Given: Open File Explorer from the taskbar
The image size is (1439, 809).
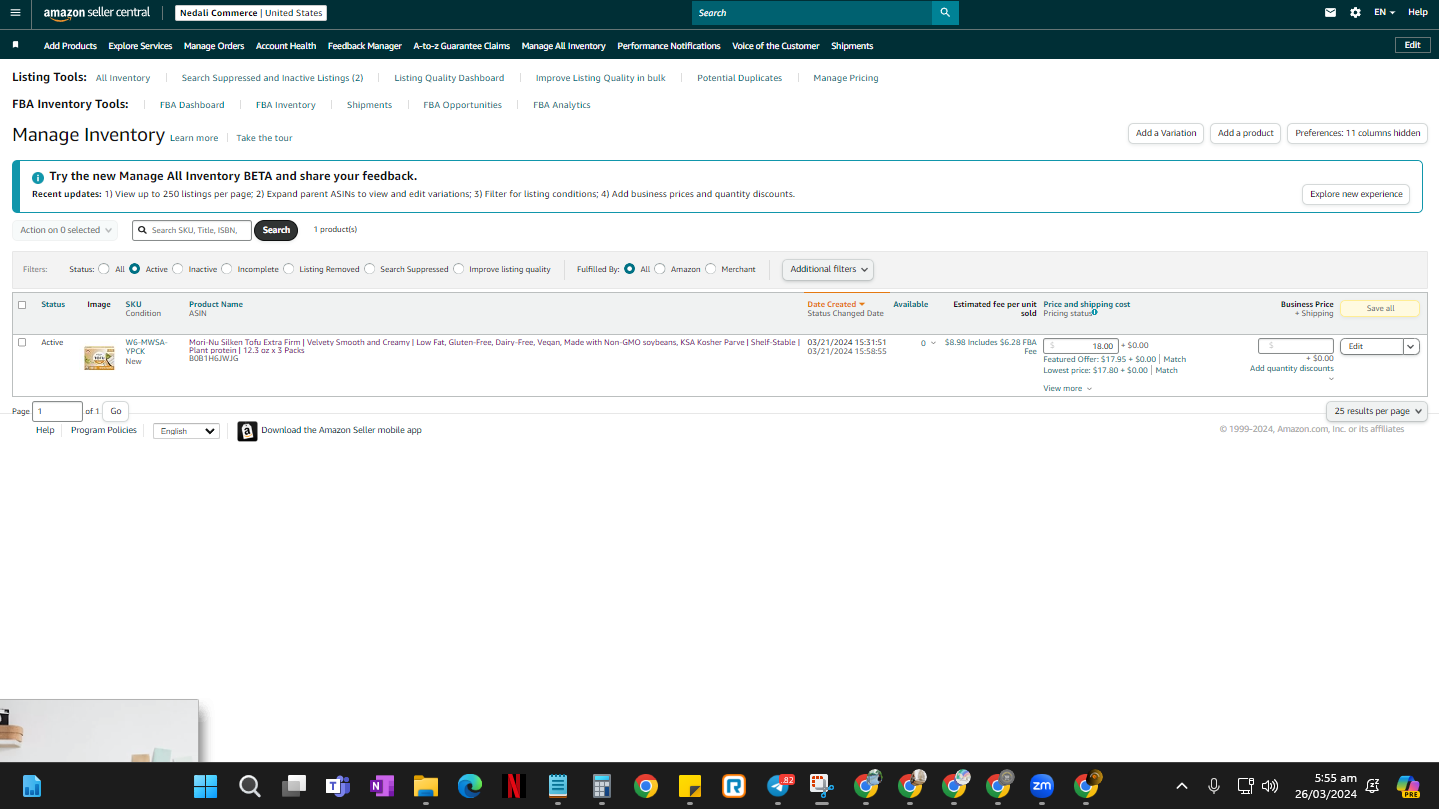Looking at the screenshot, I should click(426, 786).
